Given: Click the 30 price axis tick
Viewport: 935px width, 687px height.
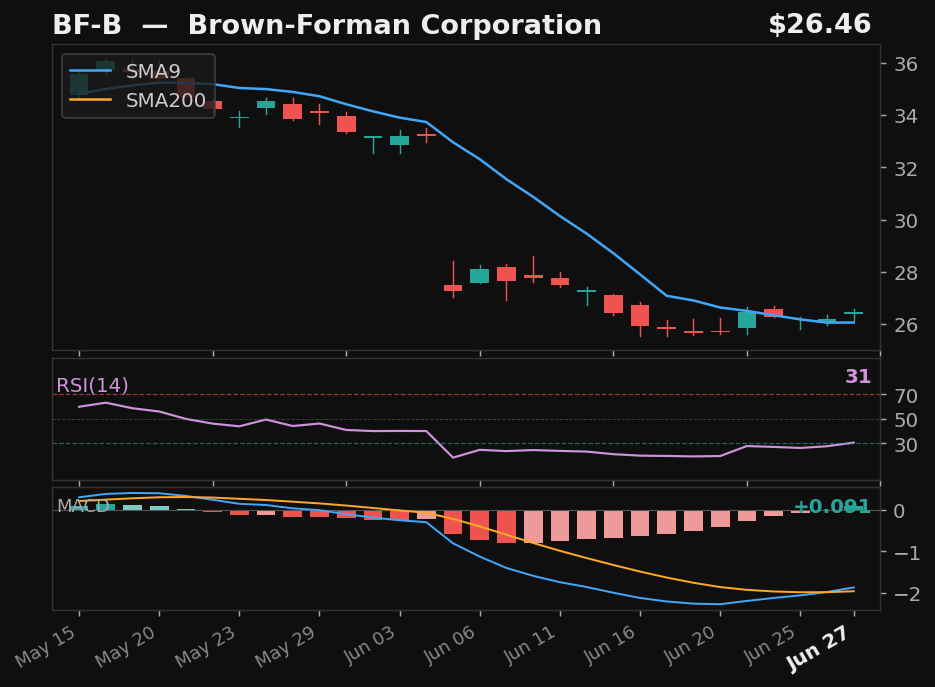Looking at the screenshot, I should 906,221.
